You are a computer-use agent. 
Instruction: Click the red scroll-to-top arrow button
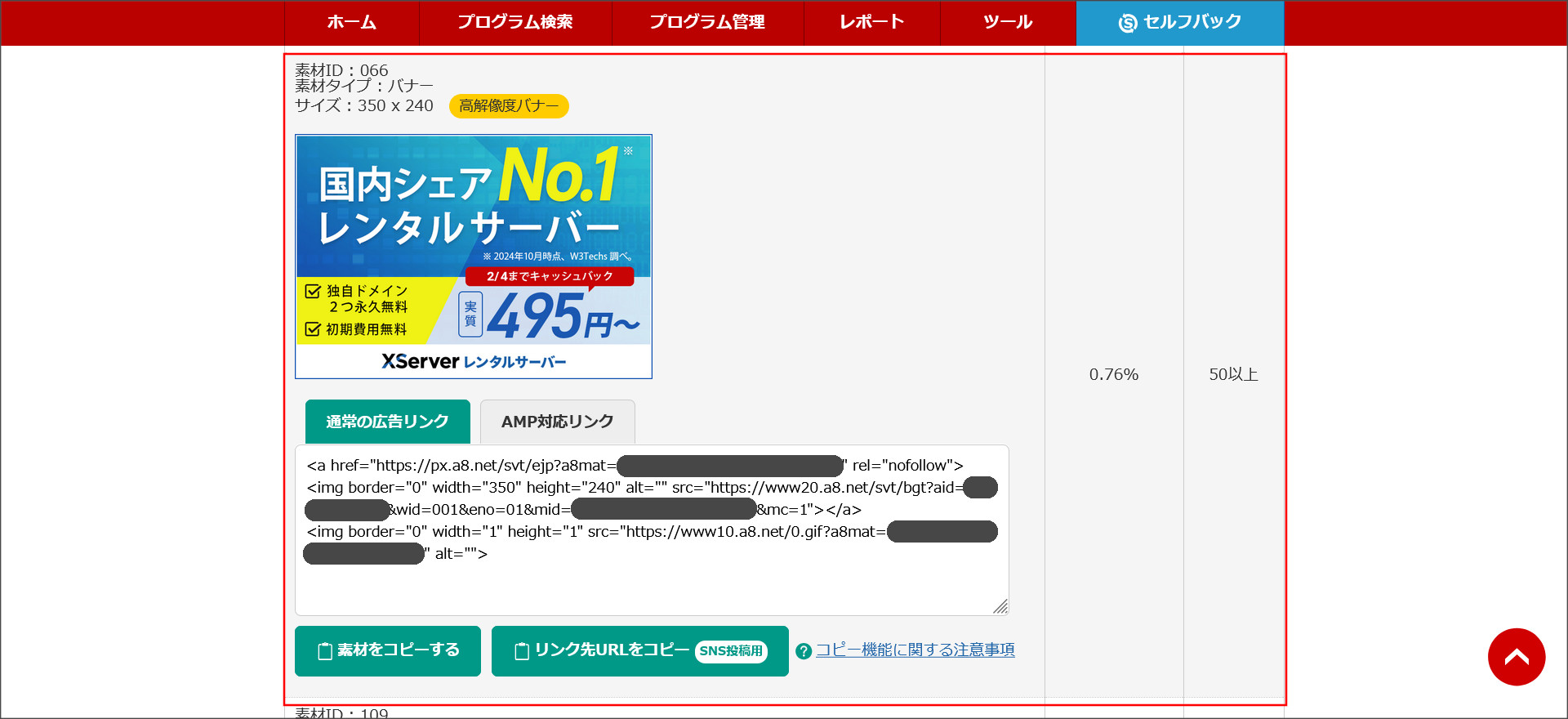(1517, 657)
